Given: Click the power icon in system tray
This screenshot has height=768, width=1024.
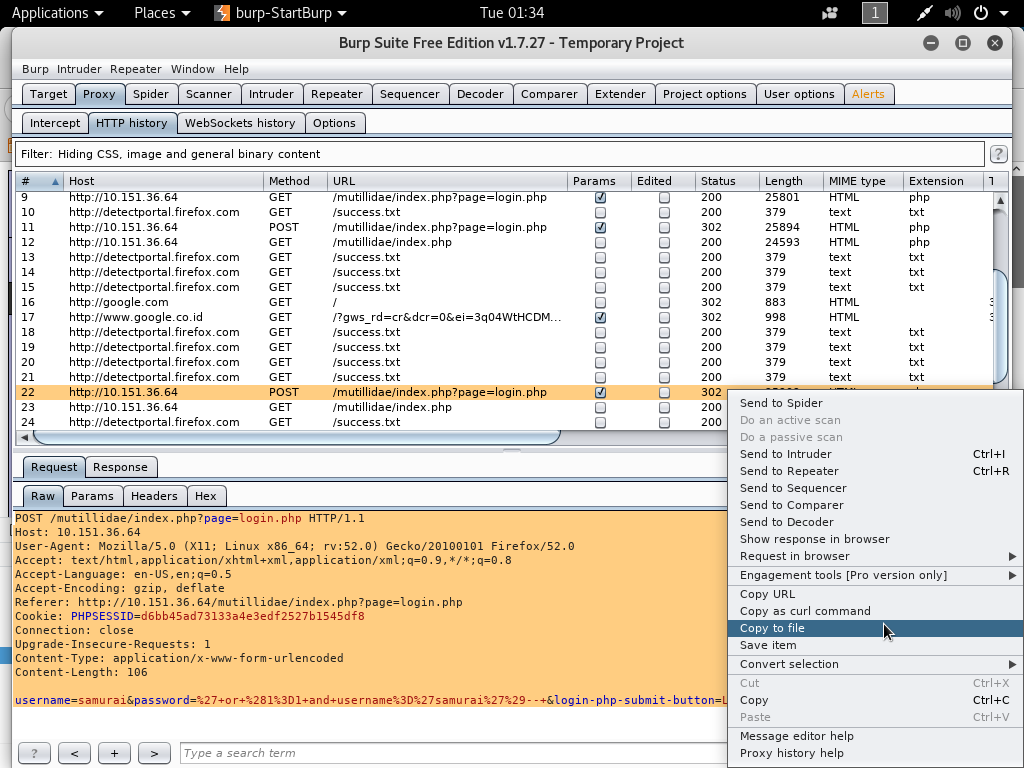Looking at the screenshot, I should click(x=980, y=13).
